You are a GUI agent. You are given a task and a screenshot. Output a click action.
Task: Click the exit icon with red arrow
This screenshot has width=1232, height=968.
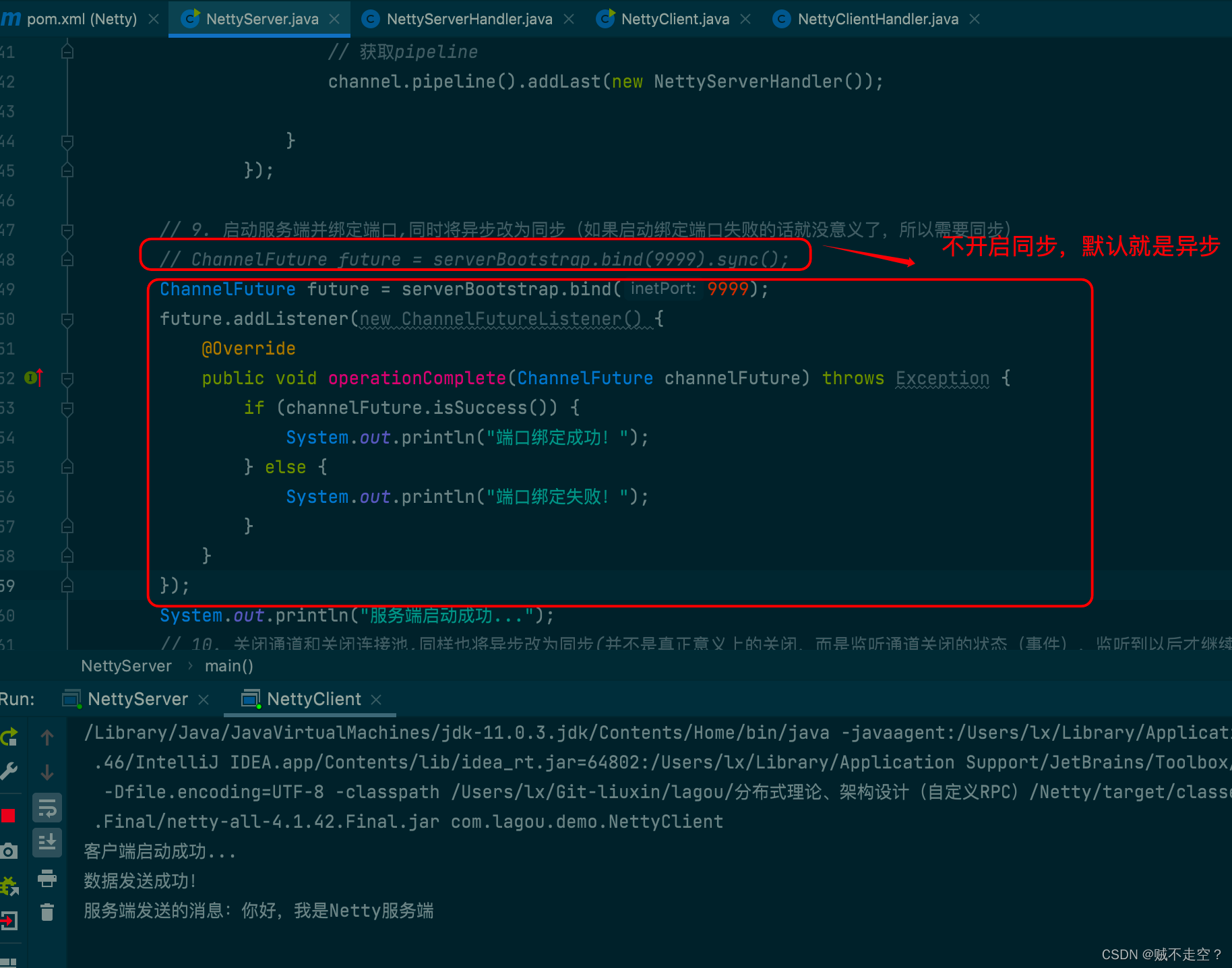[x=9, y=919]
